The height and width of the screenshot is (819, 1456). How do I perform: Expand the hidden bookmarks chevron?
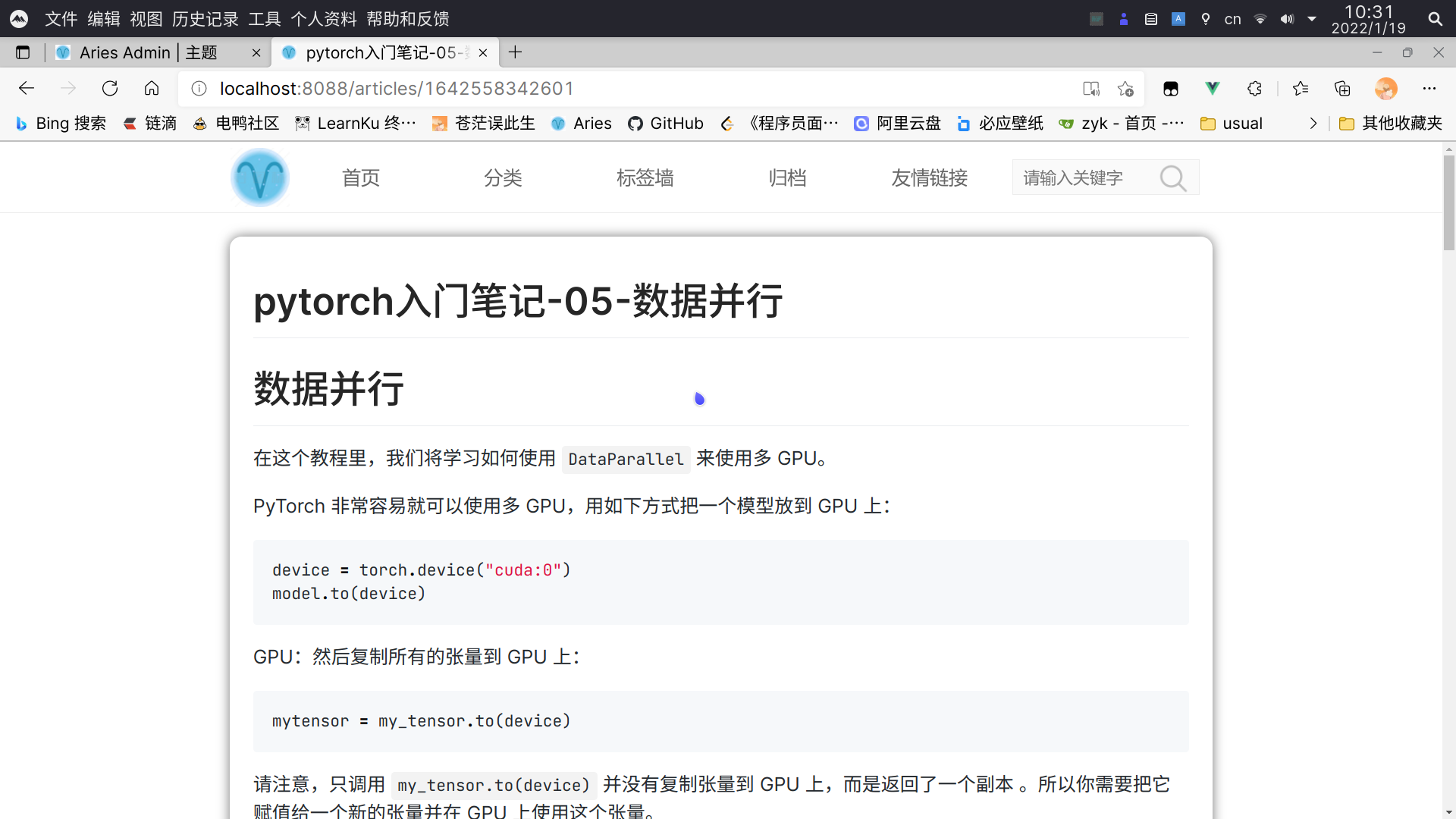click(x=1313, y=124)
